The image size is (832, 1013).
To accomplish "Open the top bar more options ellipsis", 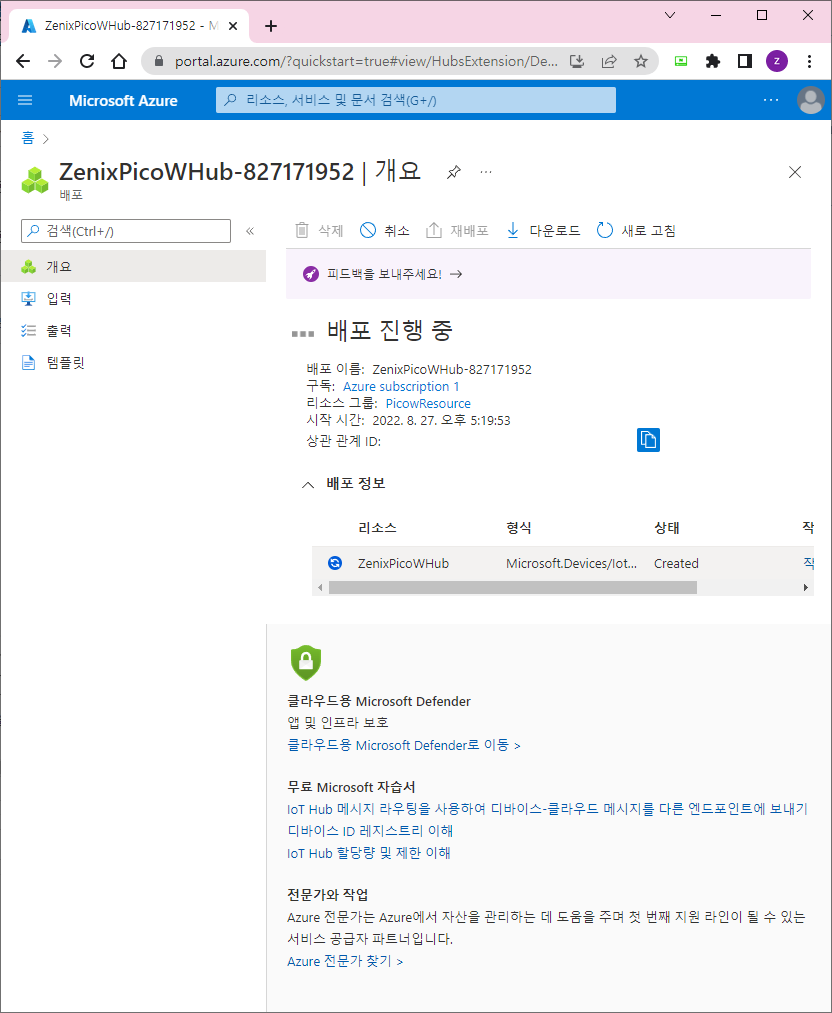I will pyautogui.click(x=771, y=100).
